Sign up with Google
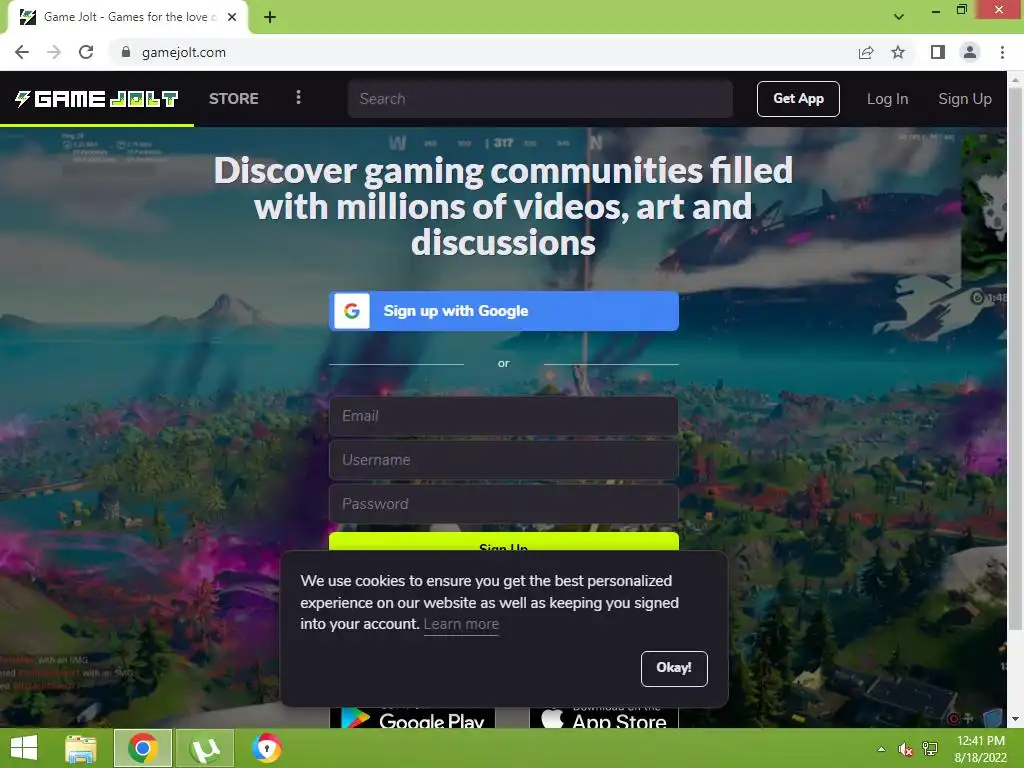Viewport: 1024px width, 768px height. (x=504, y=311)
